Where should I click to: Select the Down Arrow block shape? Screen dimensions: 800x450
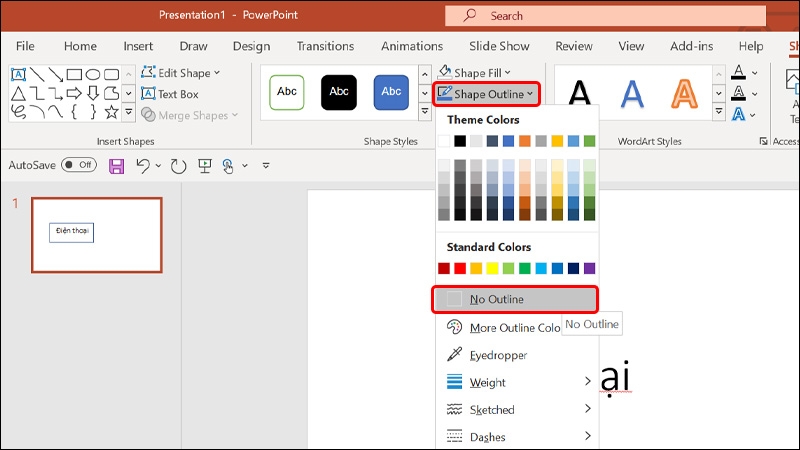[x=93, y=93]
